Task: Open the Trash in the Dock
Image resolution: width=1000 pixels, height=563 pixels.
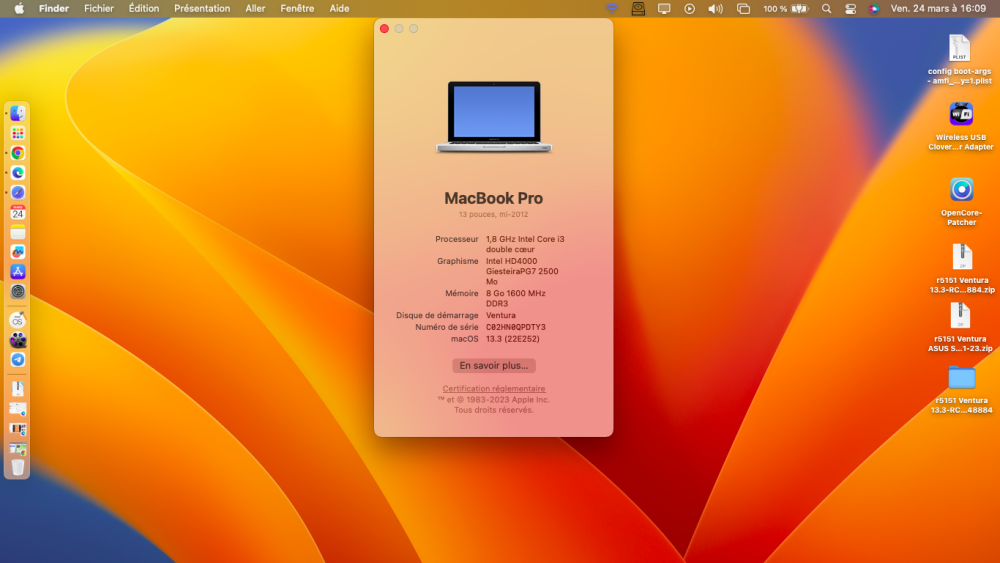Action: coord(18,467)
